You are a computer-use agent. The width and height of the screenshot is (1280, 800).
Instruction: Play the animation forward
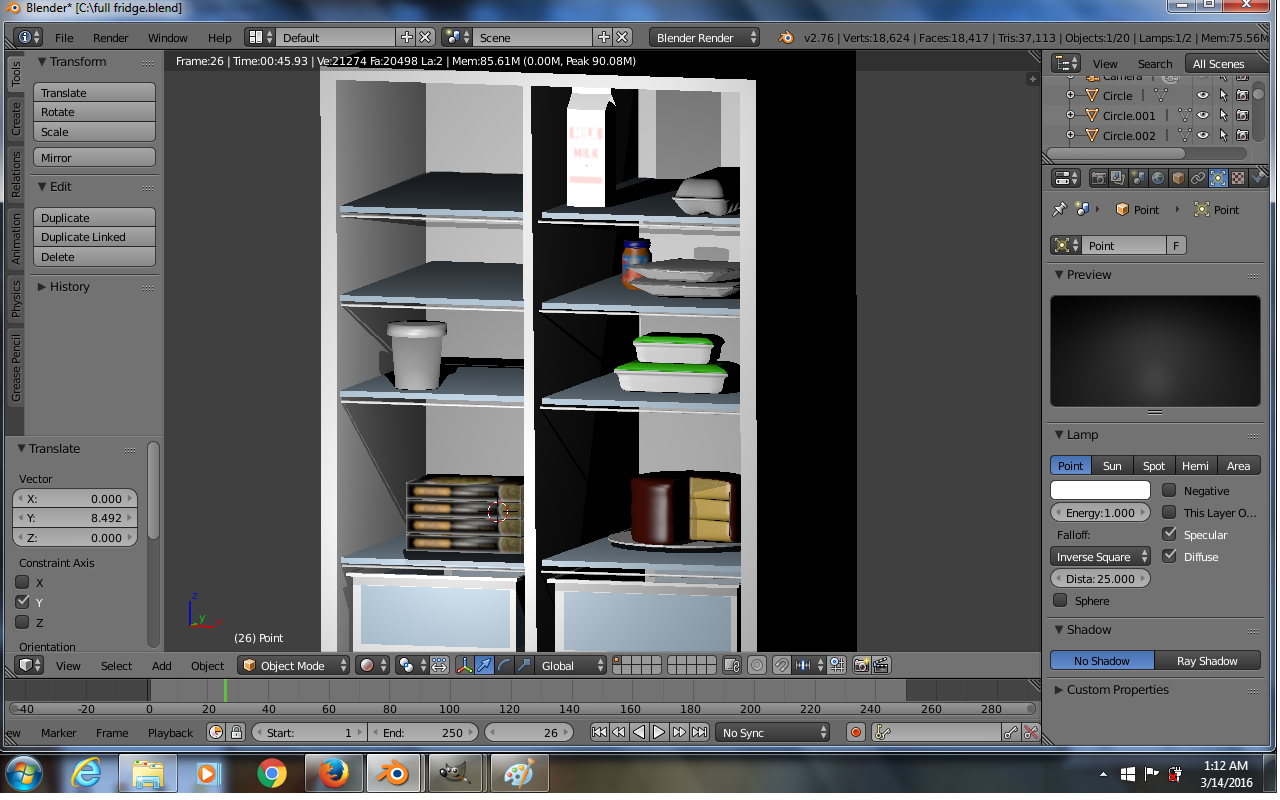659,733
